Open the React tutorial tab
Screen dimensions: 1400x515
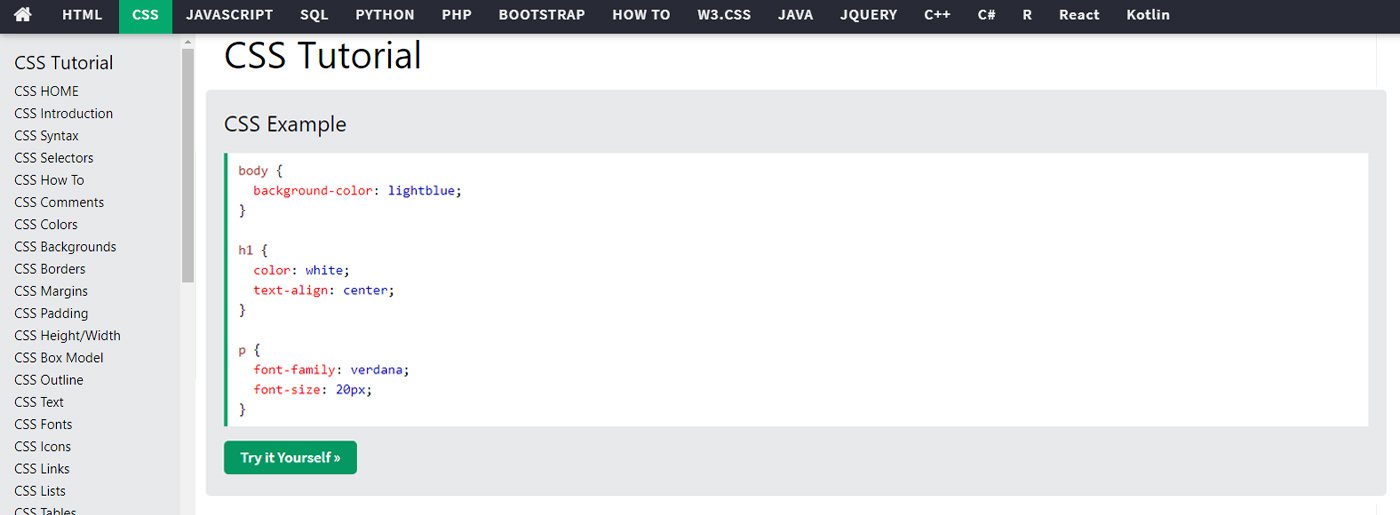pos(1079,15)
